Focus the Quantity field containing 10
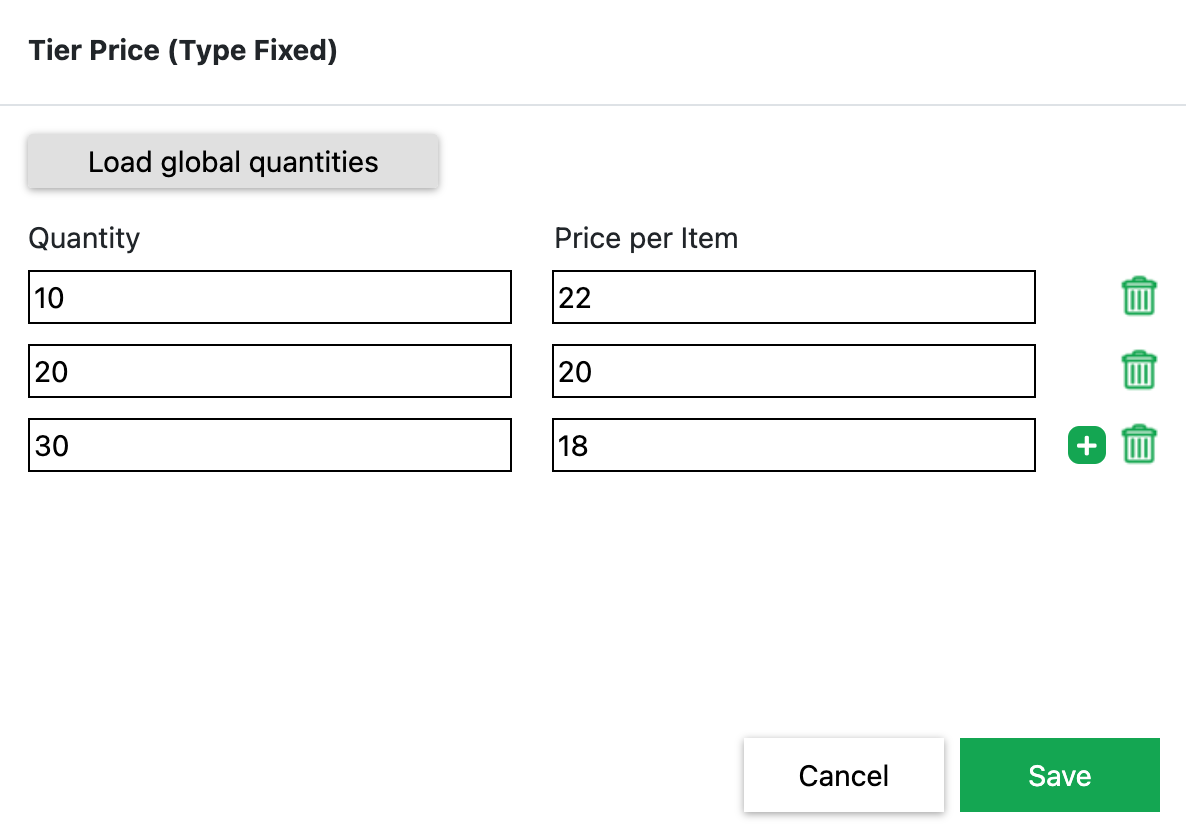Viewport: 1186px width, 838px height. click(270, 297)
